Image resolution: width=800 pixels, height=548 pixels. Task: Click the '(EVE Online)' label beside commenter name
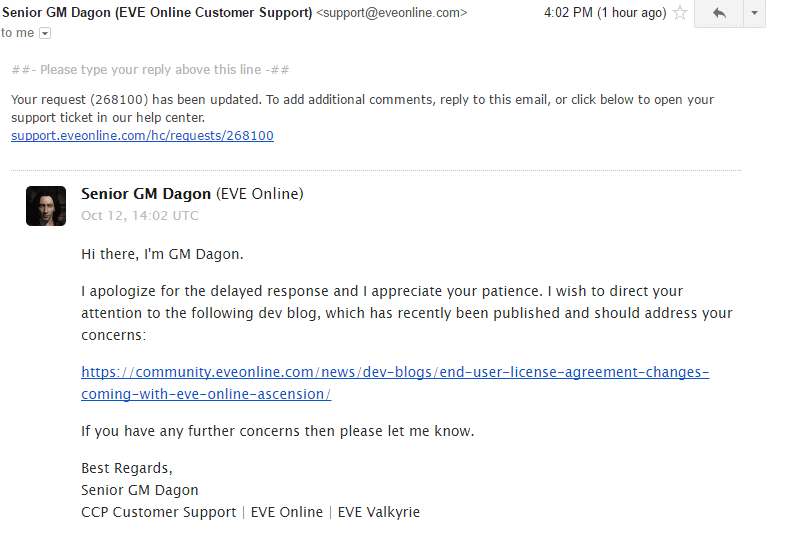[x=260, y=194]
